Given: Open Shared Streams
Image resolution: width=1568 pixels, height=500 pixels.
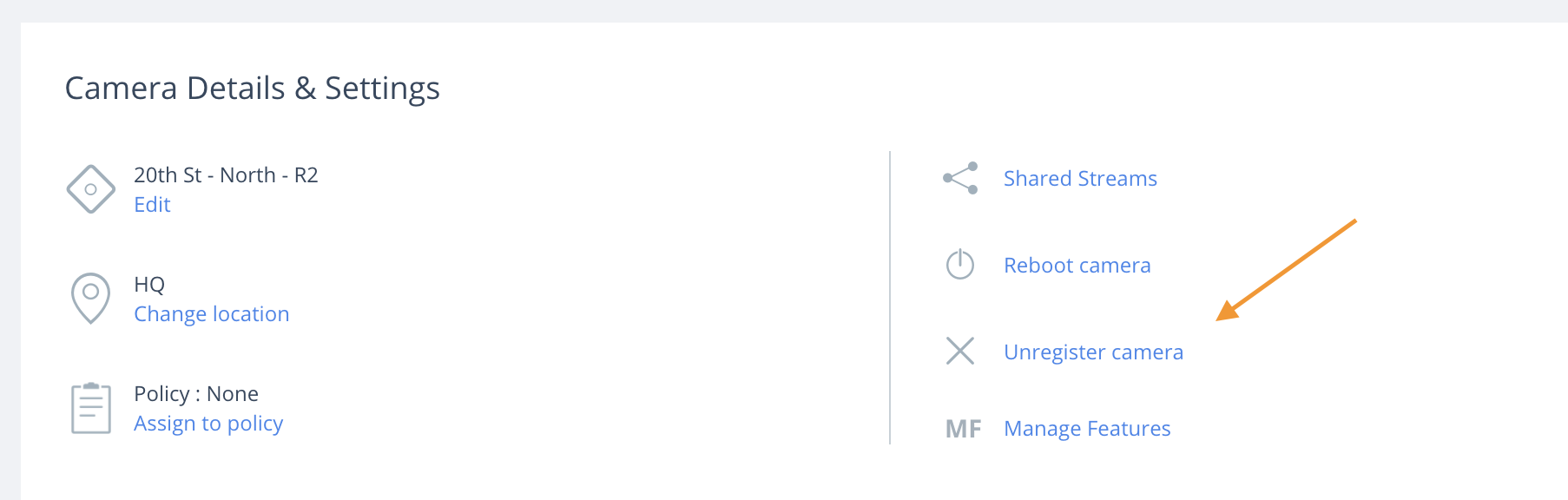Looking at the screenshot, I should click(1080, 179).
